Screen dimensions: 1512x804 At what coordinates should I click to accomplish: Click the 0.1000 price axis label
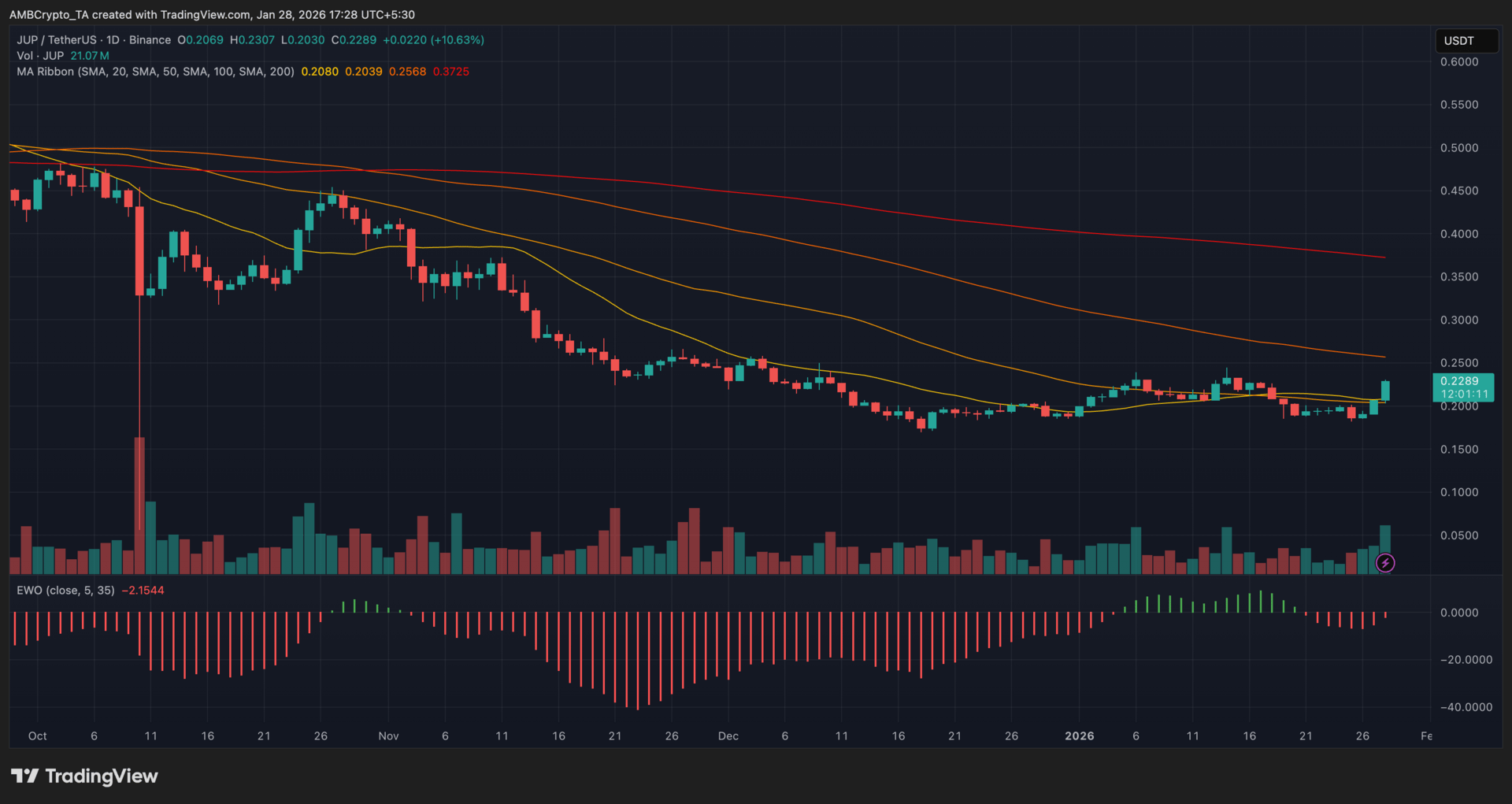click(1459, 492)
